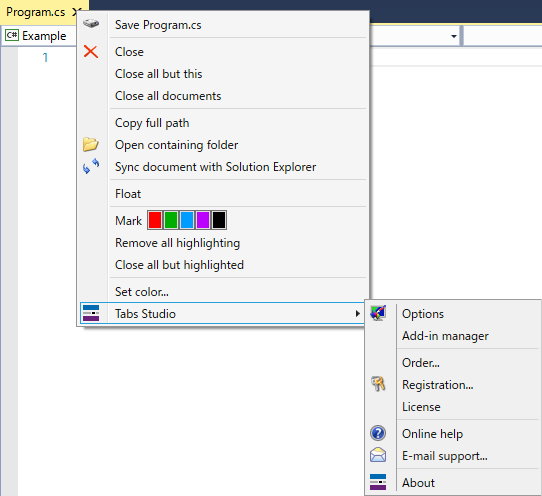Select Remove all highlighting
The height and width of the screenshot is (496, 542).
coord(223,243)
